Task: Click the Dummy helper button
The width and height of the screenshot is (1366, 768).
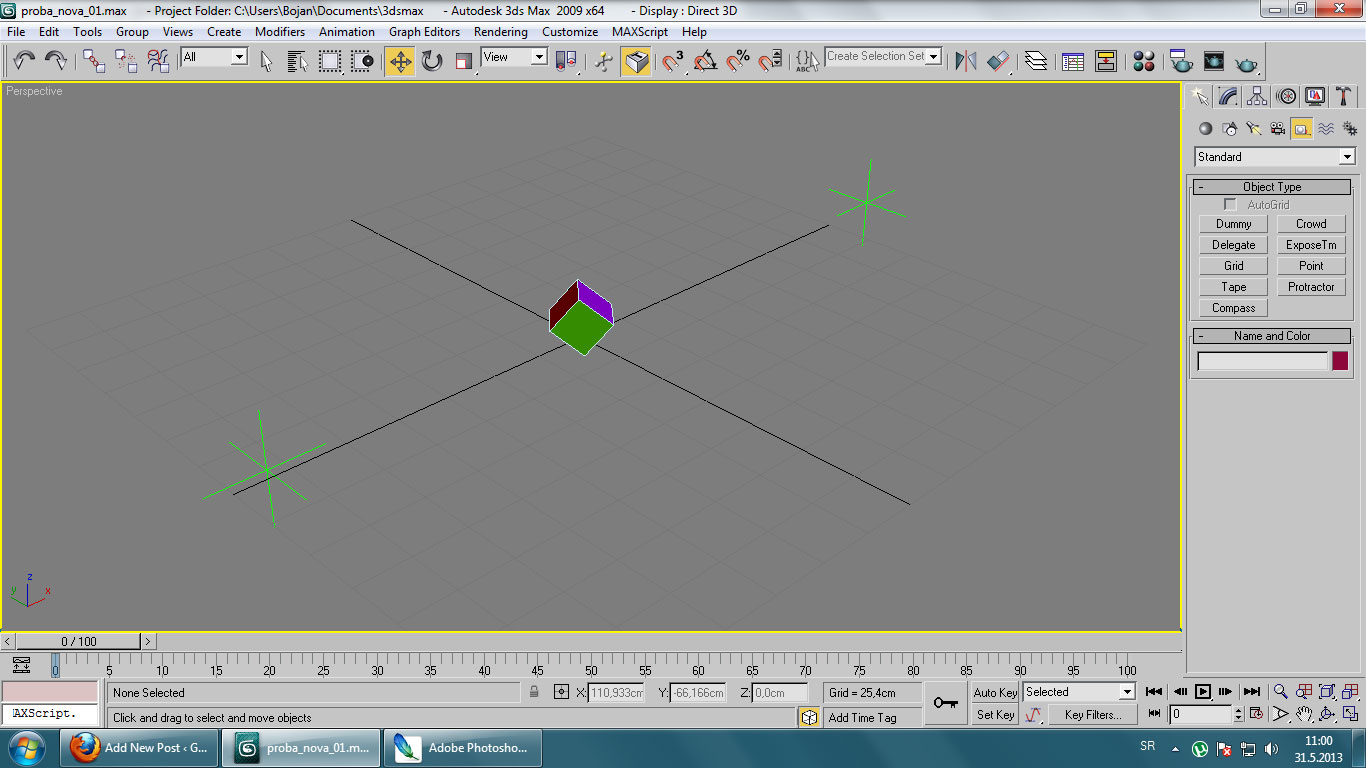Action: click(x=1233, y=224)
